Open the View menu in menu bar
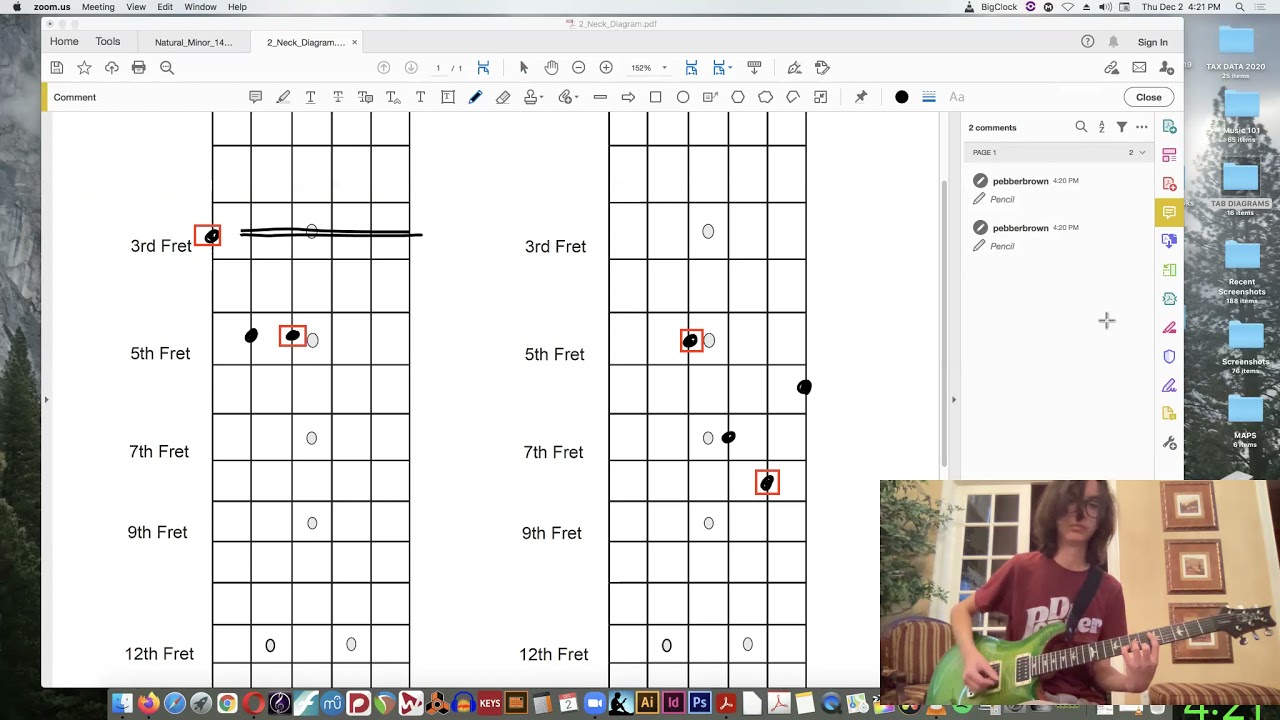The image size is (1280, 720). (x=136, y=7)
